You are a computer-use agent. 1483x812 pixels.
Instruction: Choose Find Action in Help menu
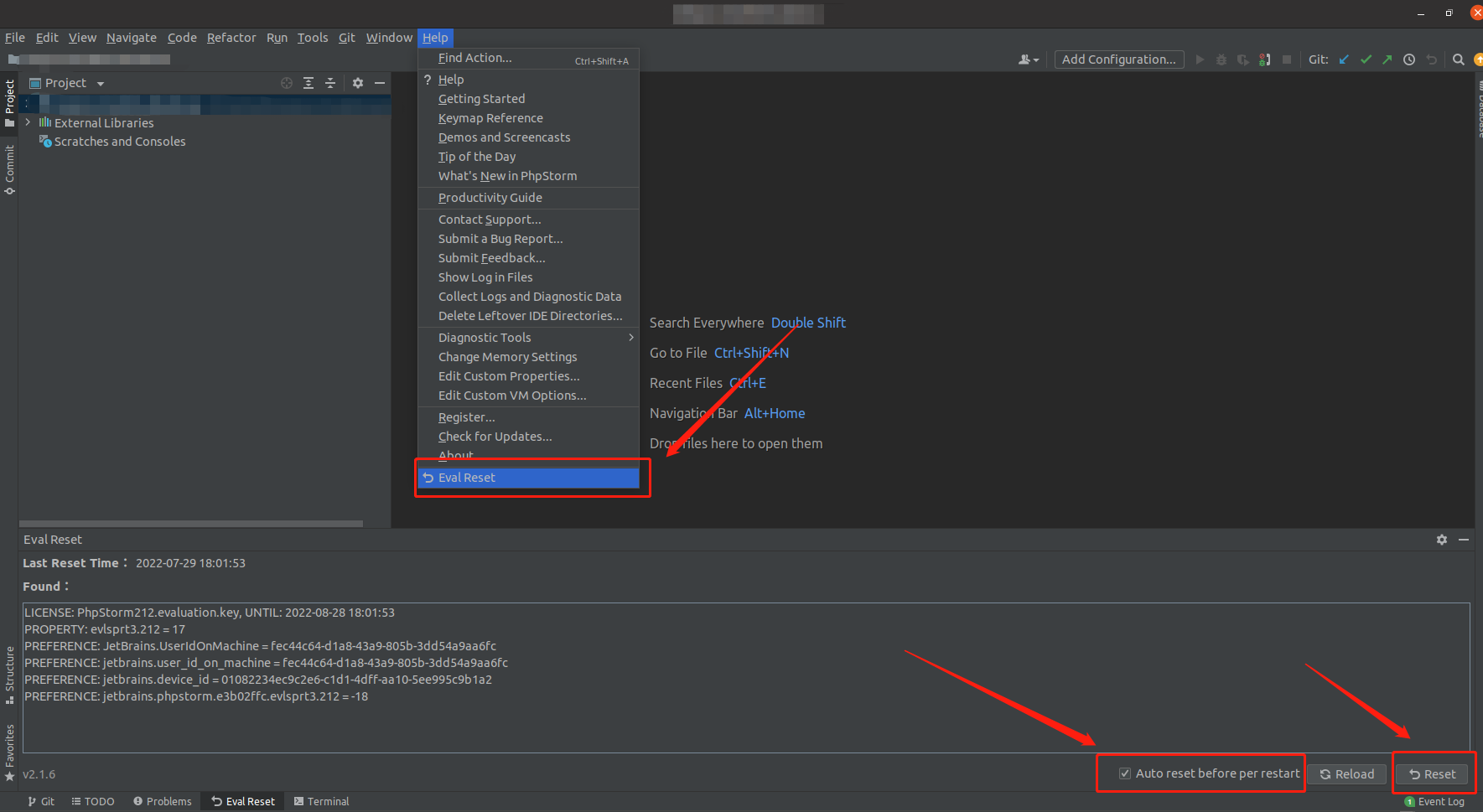point(528,58)
